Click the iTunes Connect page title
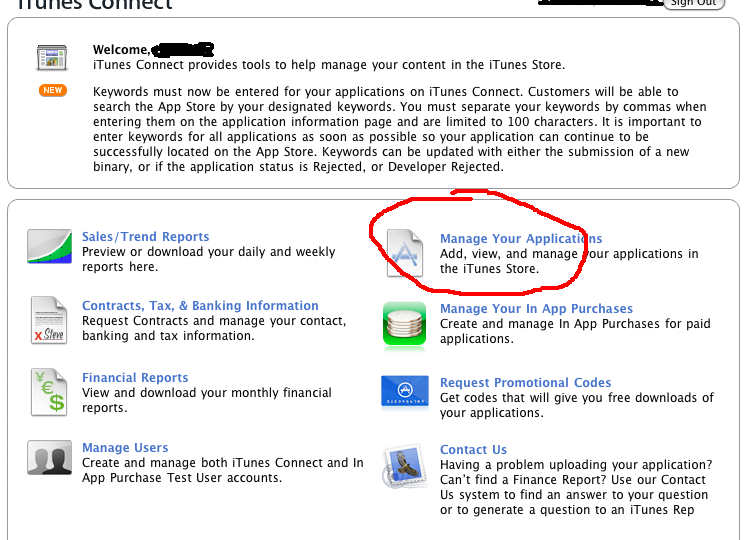753x540 pixels. point(94,5)
